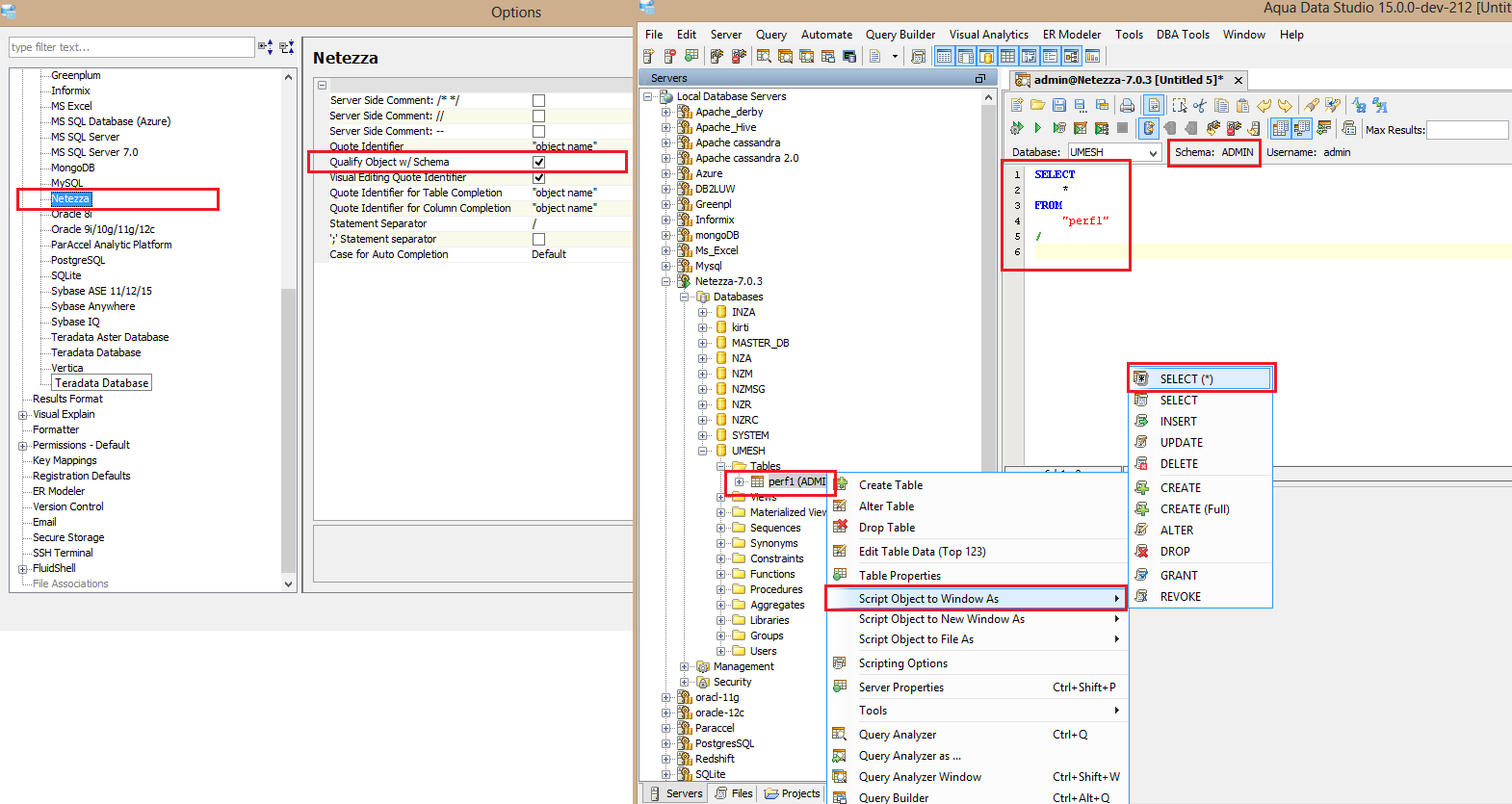Switch to the Projects bottom tab

pos(792,793)
